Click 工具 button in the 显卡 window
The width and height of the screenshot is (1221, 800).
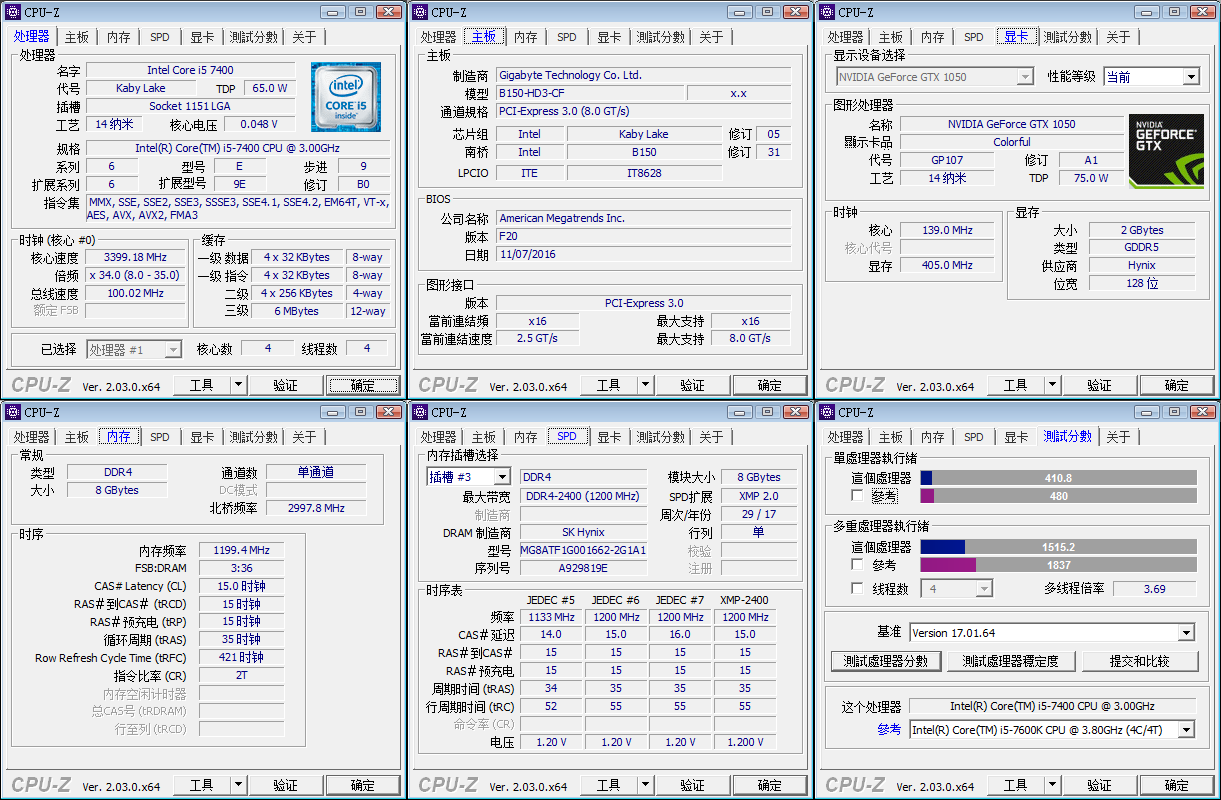(x=1016, y=385)
